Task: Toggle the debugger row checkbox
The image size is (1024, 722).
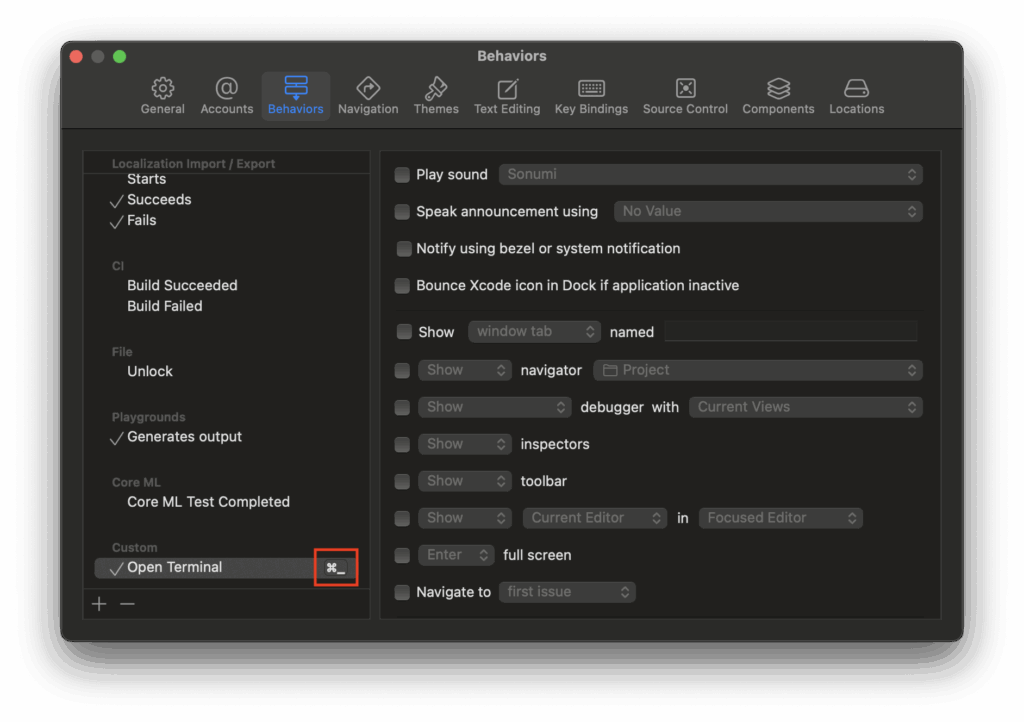Action: [x=402, y=407]
